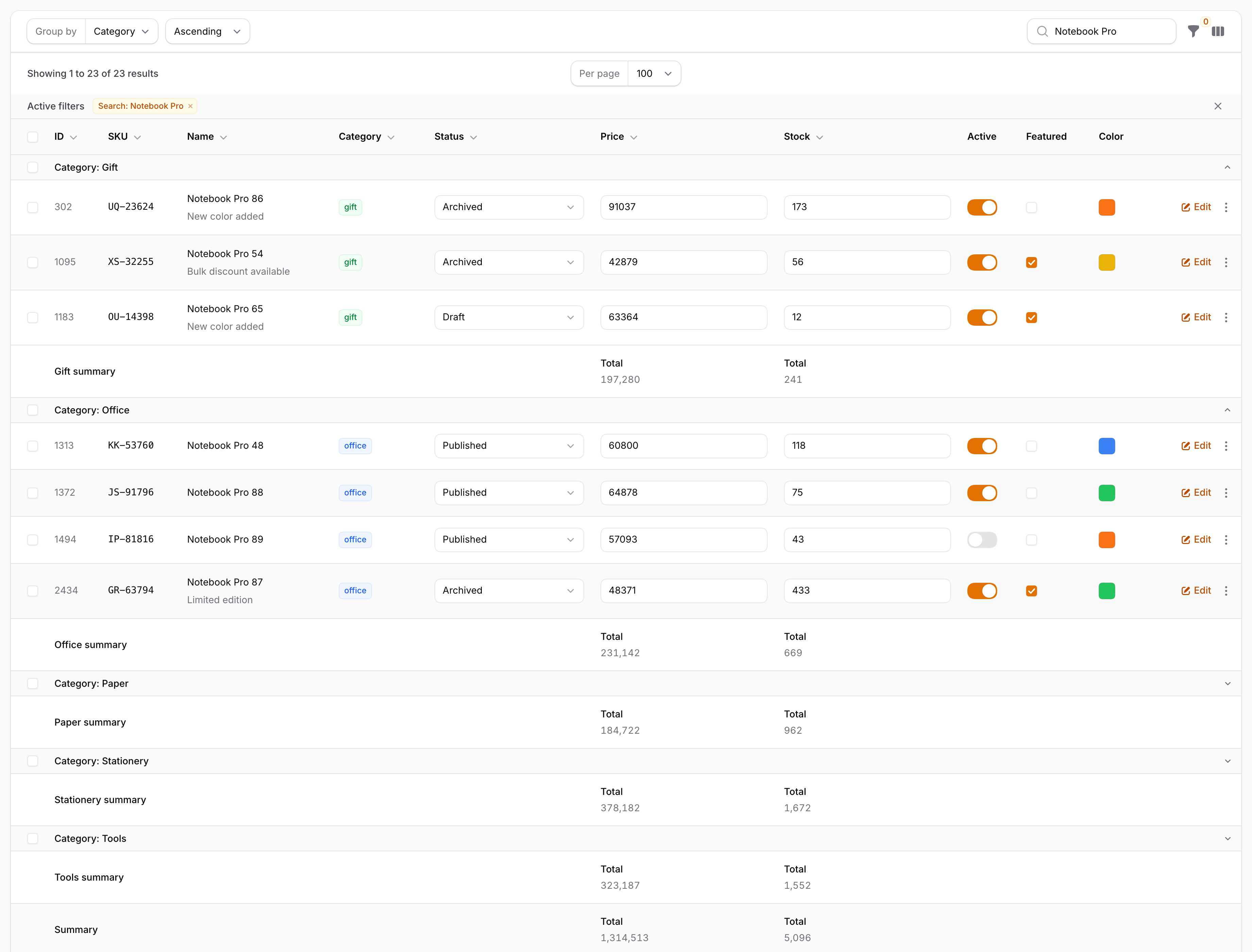
Task: Open the column toggle icon
Action: coord(1218,31)
